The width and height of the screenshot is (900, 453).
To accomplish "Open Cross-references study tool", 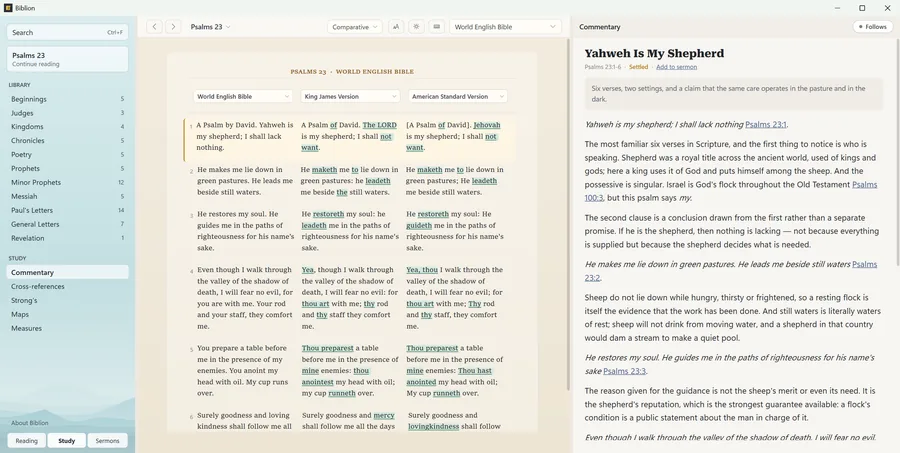I will coord(68,286).
